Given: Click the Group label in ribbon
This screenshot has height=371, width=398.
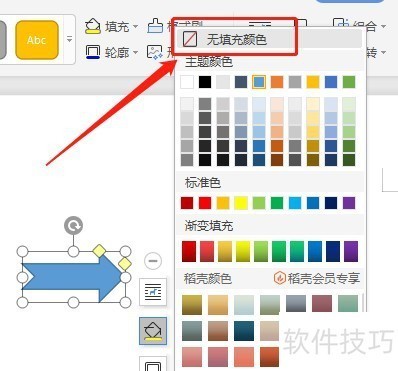Looking at the screenshot, I should click(365, 26).
